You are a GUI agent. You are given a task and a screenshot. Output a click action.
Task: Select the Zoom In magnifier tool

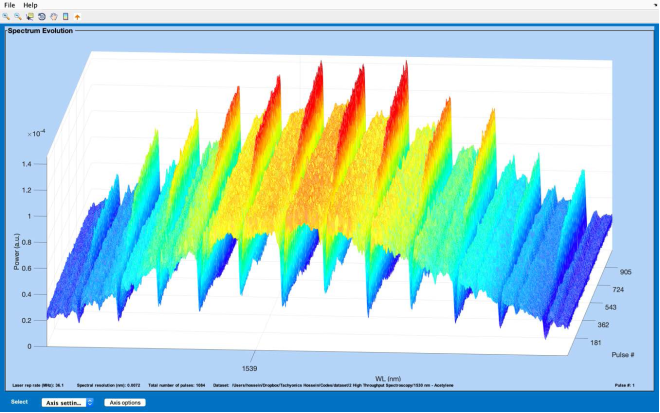[6, 17]
